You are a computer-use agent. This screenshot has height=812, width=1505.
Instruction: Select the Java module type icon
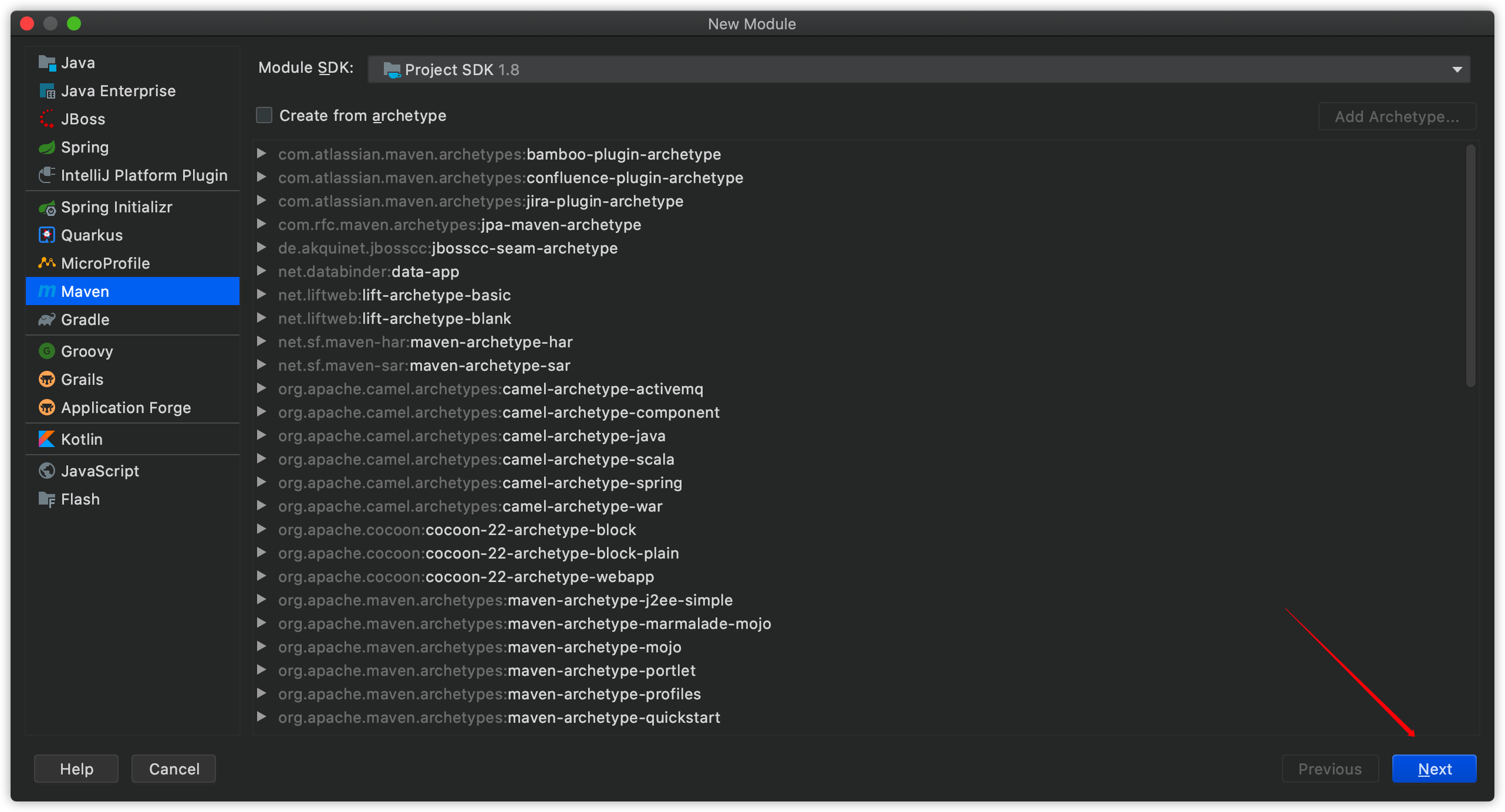pos(47,63)
